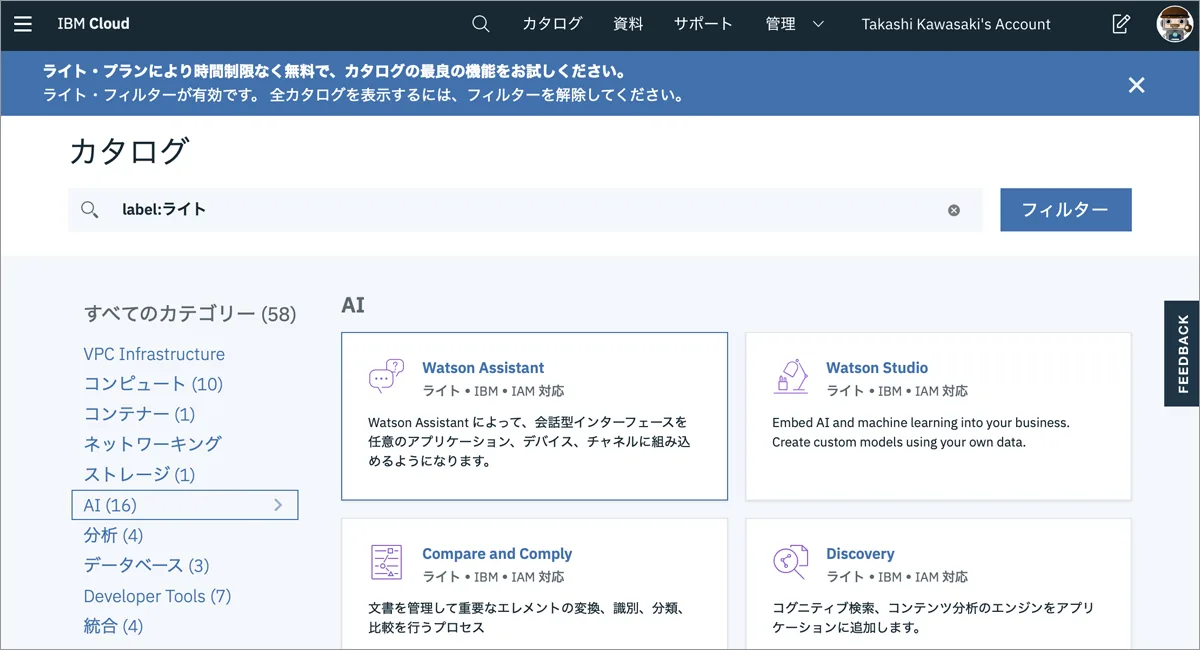Image resolution: width=1200 pixels, height=650 pixels.
Task: Click the Watson Assistant chat bubble icon
Action: (x=386, y=377)
